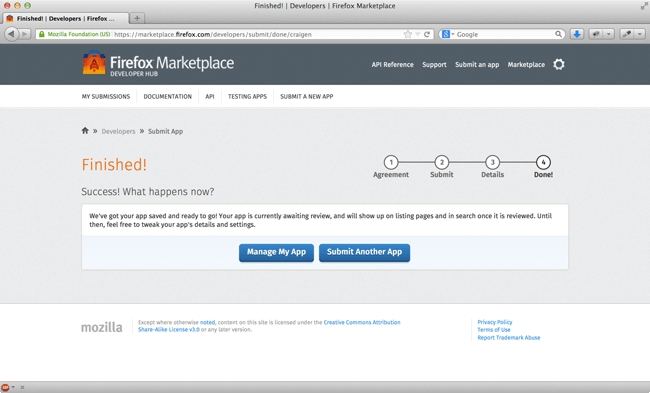Bookmark page with the star icon

(408, 34)
